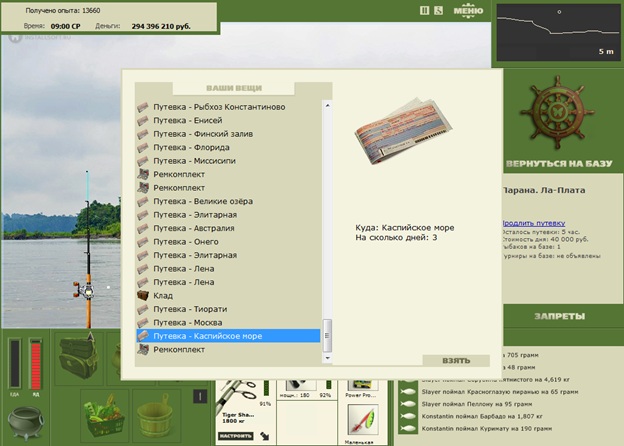Open the МЕНЮ menu
This screenshot has width=624, height=446.
468,11
